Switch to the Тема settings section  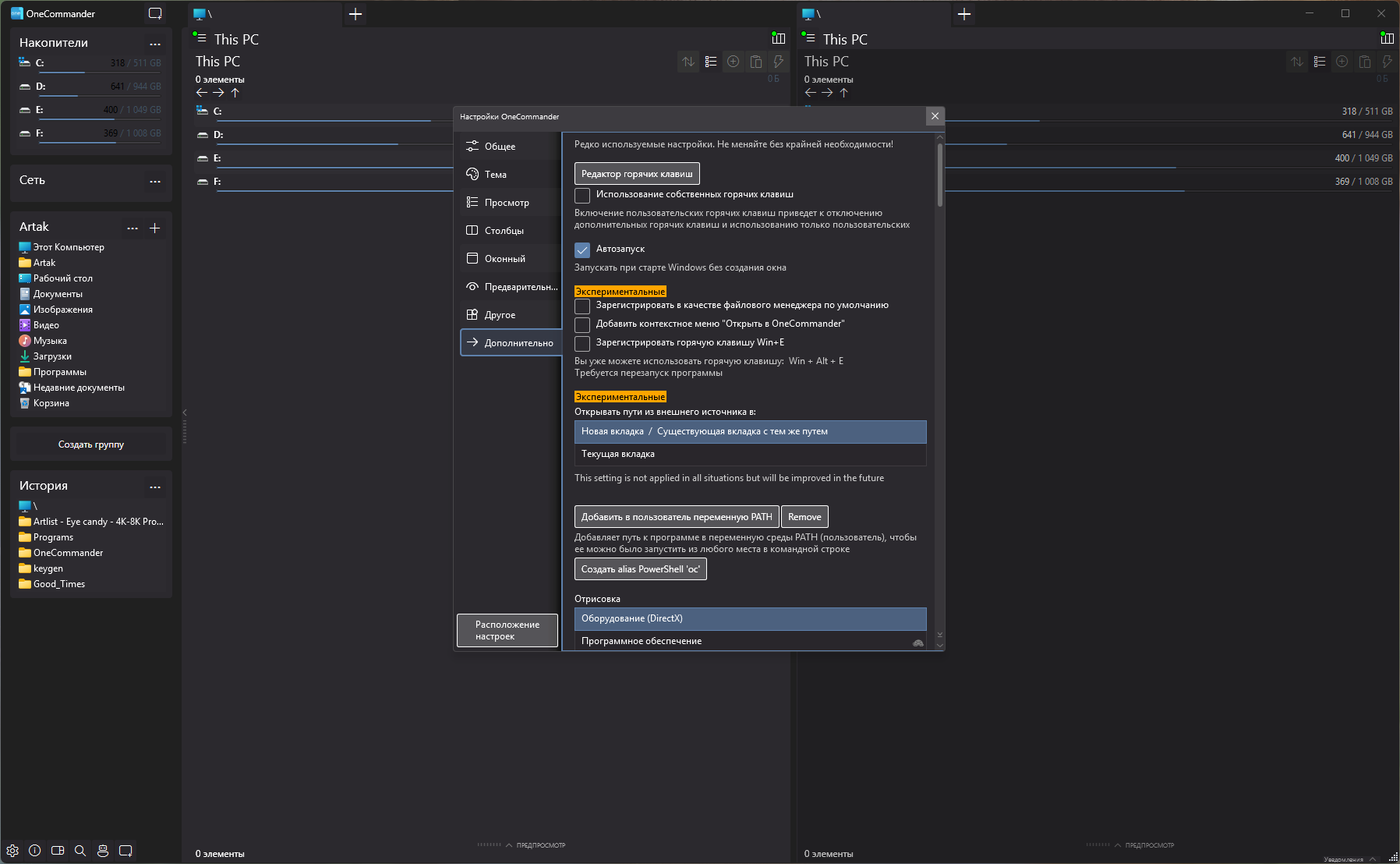496,175
